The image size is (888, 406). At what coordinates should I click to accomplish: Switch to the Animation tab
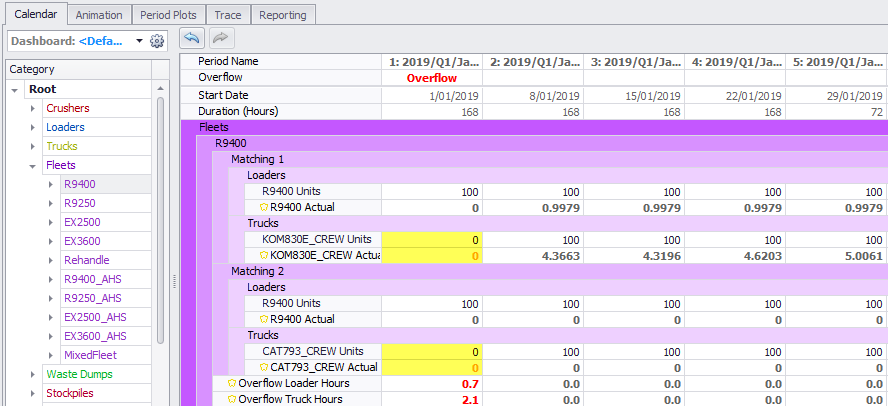pos(99,15)
